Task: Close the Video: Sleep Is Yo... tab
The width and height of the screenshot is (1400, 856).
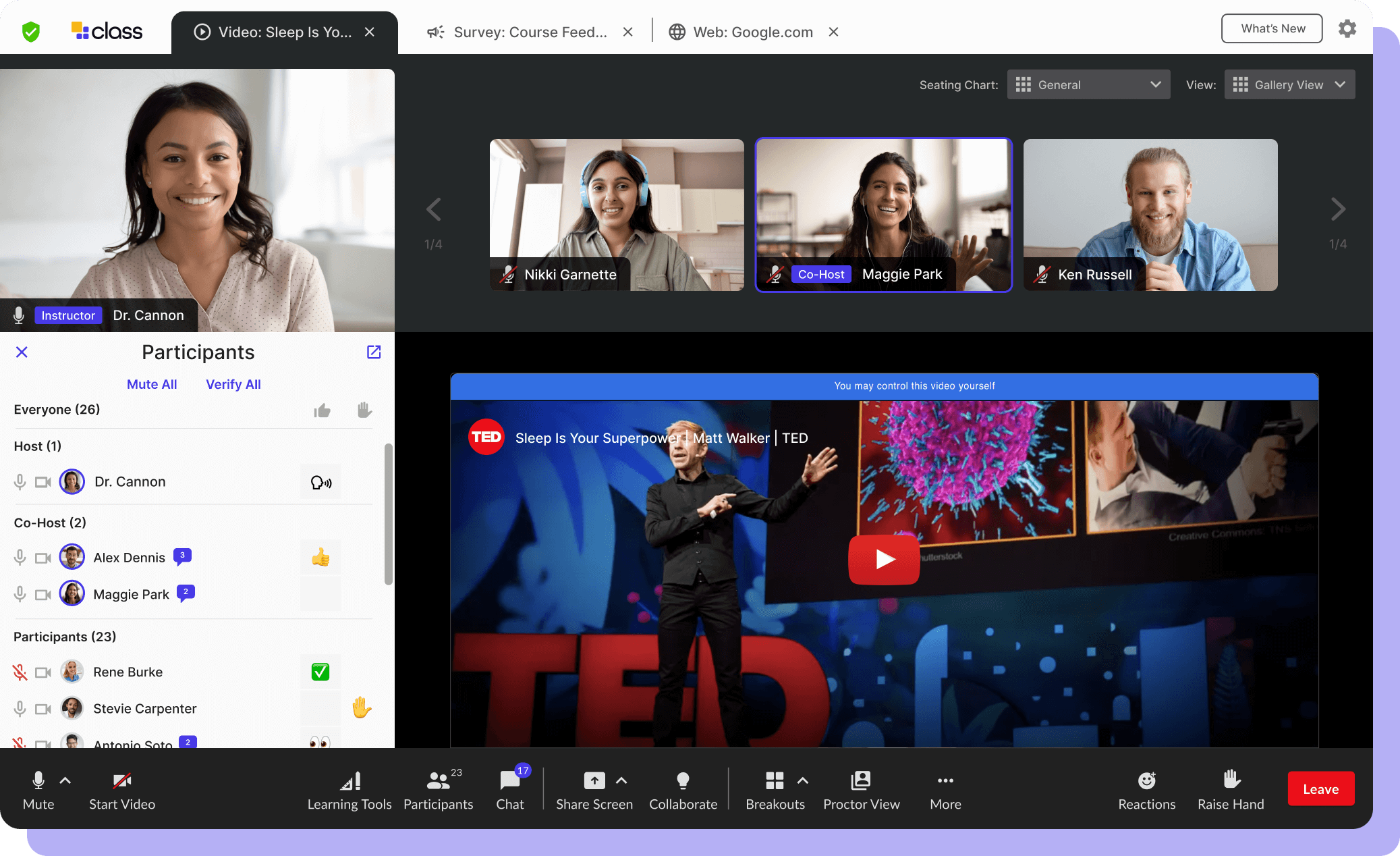Action: (x=369, y=32)
